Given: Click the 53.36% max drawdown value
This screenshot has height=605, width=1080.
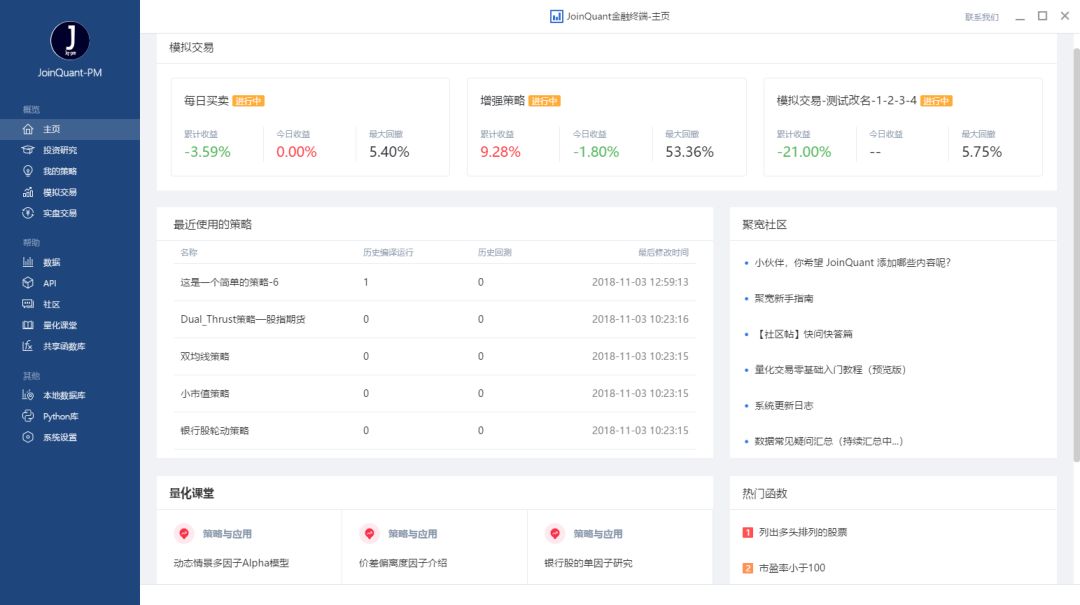Looking at the screenshot, I should (x=689, y=152).
